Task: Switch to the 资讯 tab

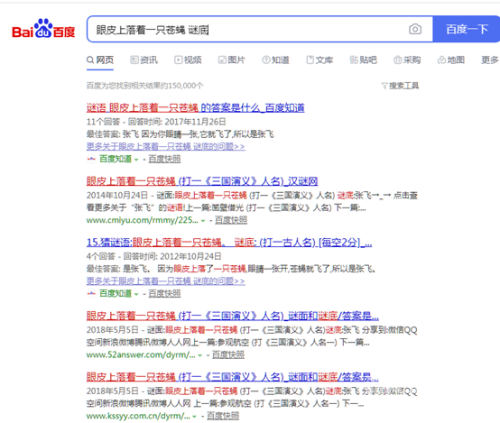Action: [144, 60]
